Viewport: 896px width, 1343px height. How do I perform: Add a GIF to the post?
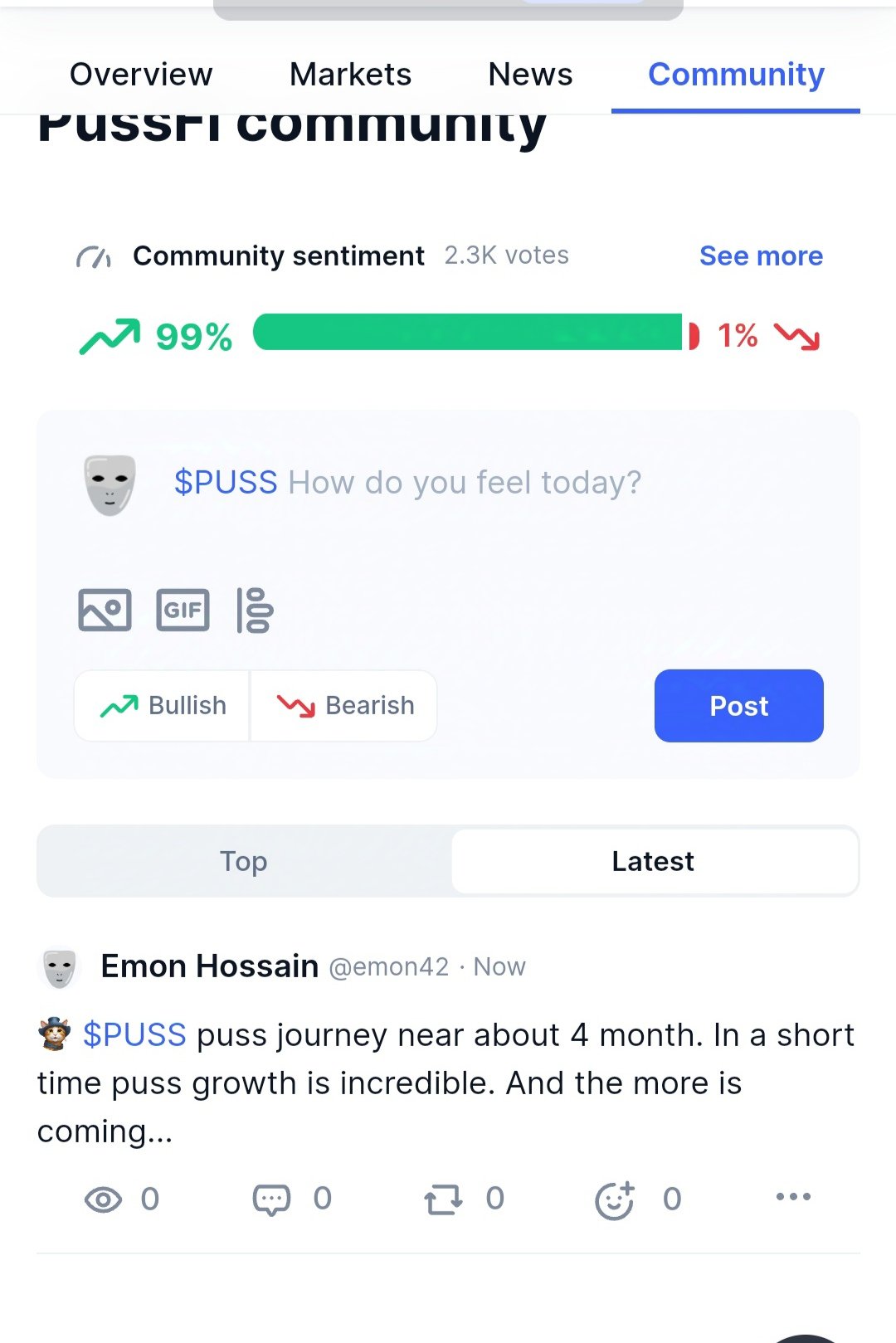tap(183, 610)
